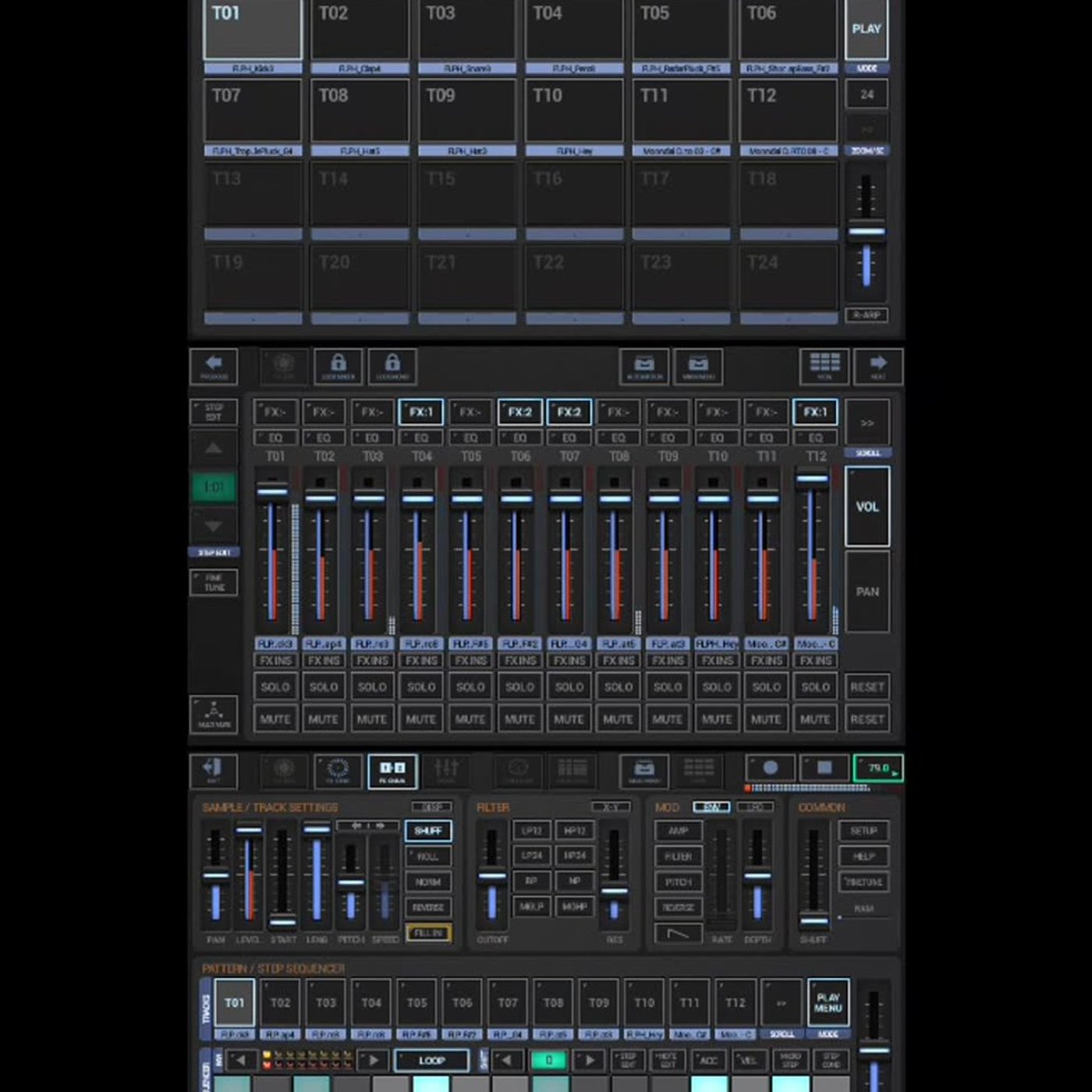Click the LOOP button in sequencer
Image resolution: width=1092 pixels, height=1092 pixels.
[432, 1061]
